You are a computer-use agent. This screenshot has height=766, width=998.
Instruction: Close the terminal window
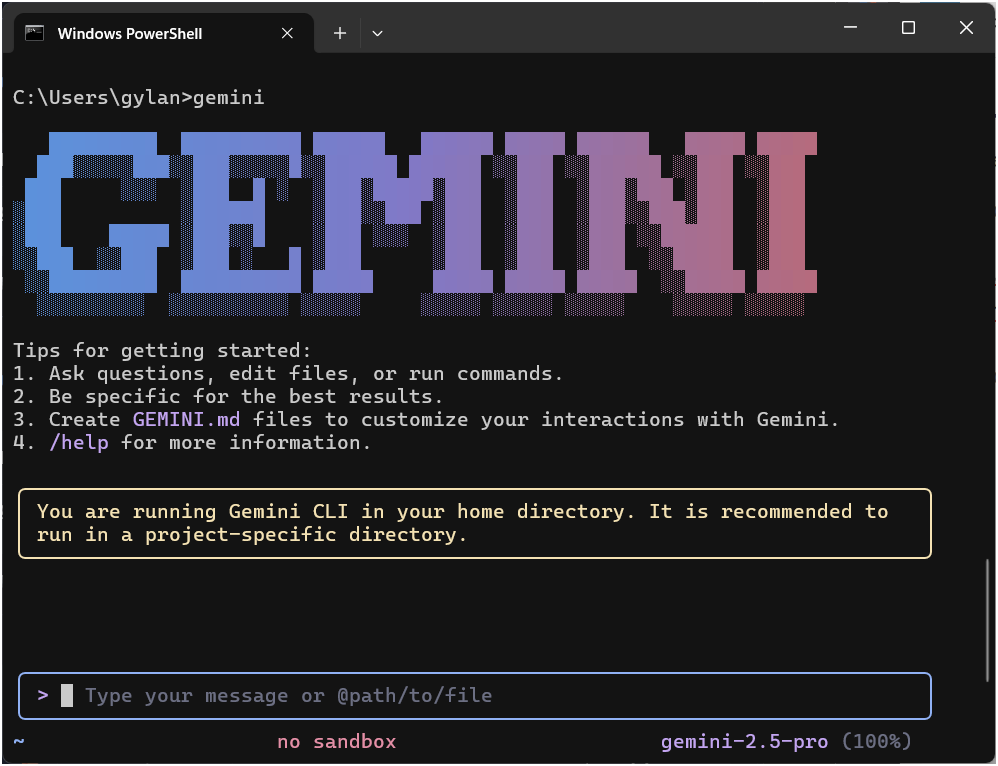[x=966, y=28]
